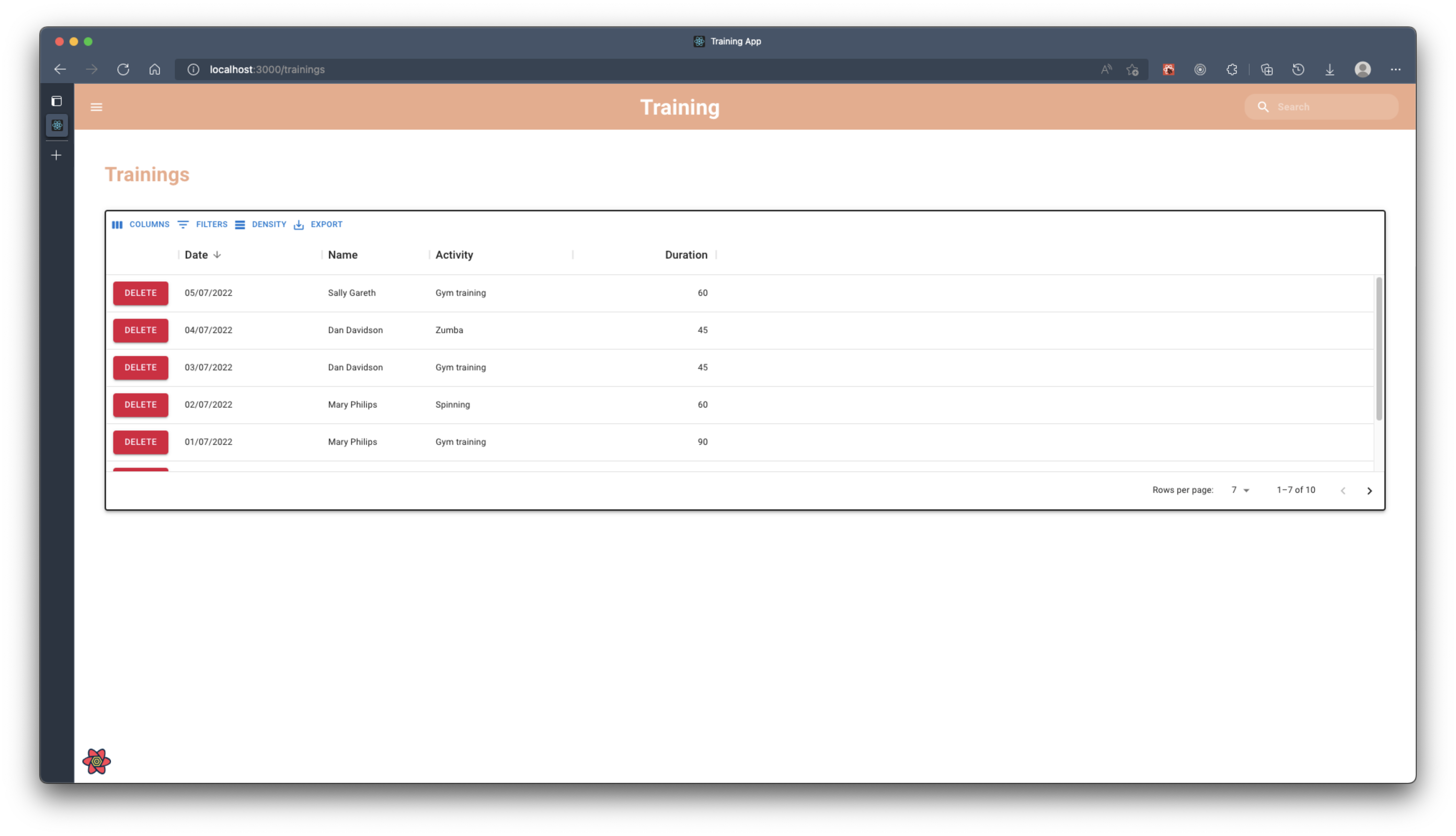
Task: Open a new tab with the plus icon
Action: 56,154
